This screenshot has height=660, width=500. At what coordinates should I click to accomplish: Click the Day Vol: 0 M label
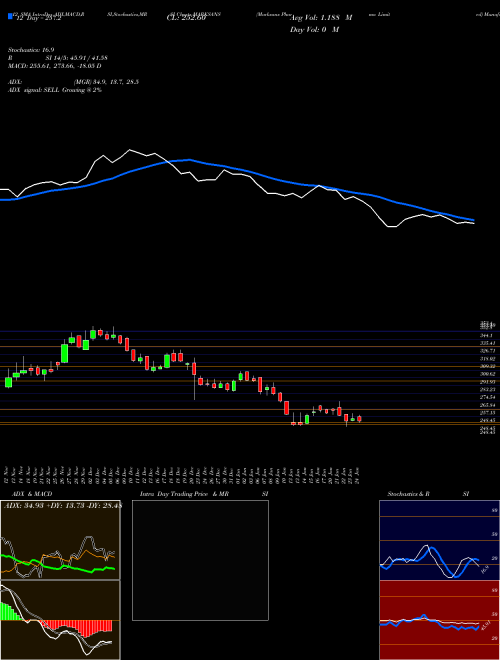(x=314, y=29)
